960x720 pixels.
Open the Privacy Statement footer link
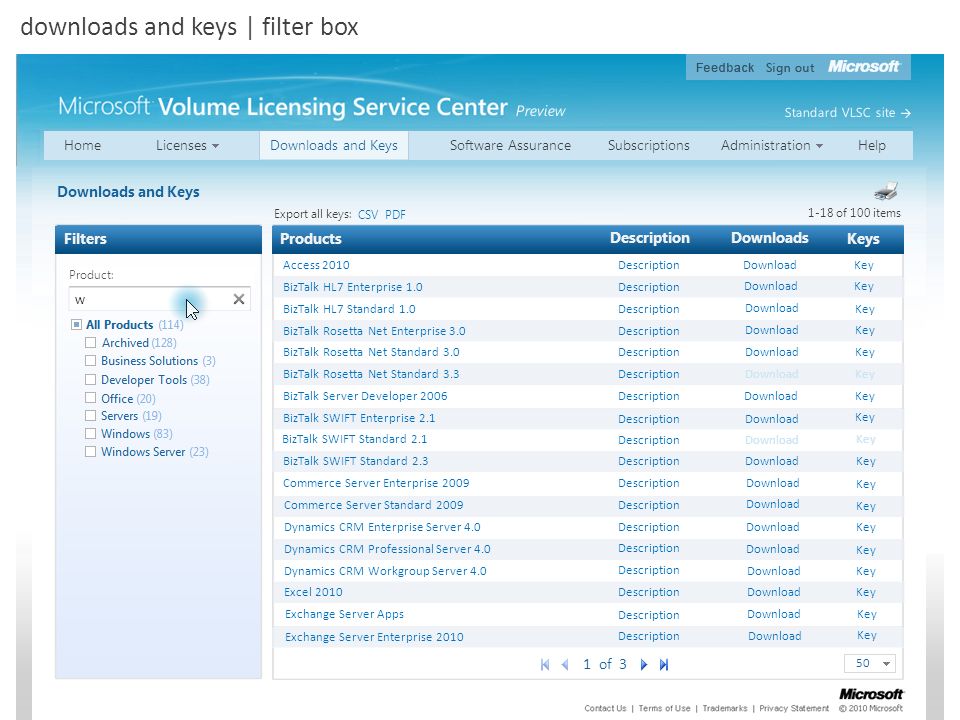point(794,708)
